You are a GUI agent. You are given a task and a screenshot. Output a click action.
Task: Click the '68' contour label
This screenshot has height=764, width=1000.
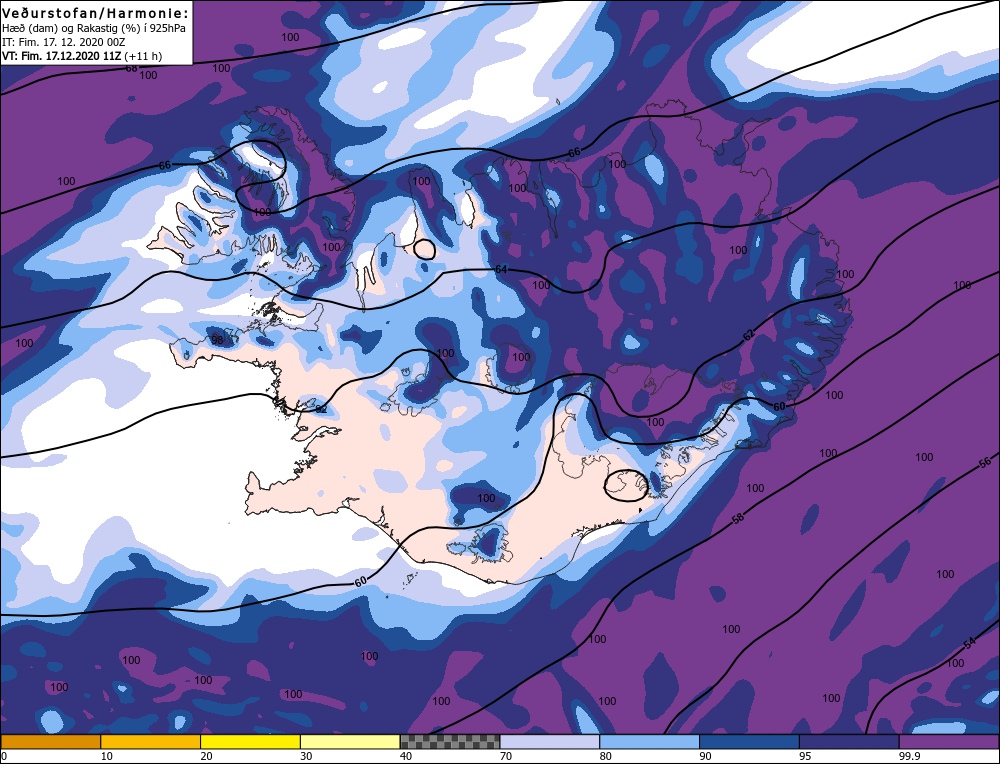(x=131, y=68)
